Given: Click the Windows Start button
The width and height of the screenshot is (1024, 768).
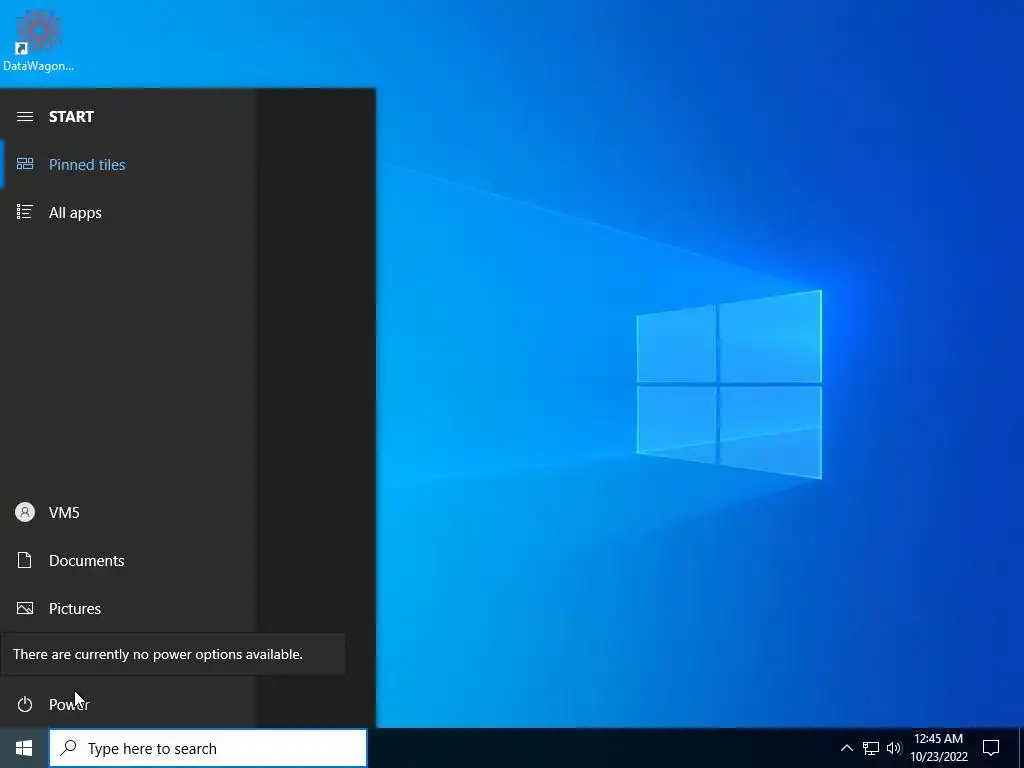Looking at the screenshot, I should pyautogui.click(x=24, y=748).
